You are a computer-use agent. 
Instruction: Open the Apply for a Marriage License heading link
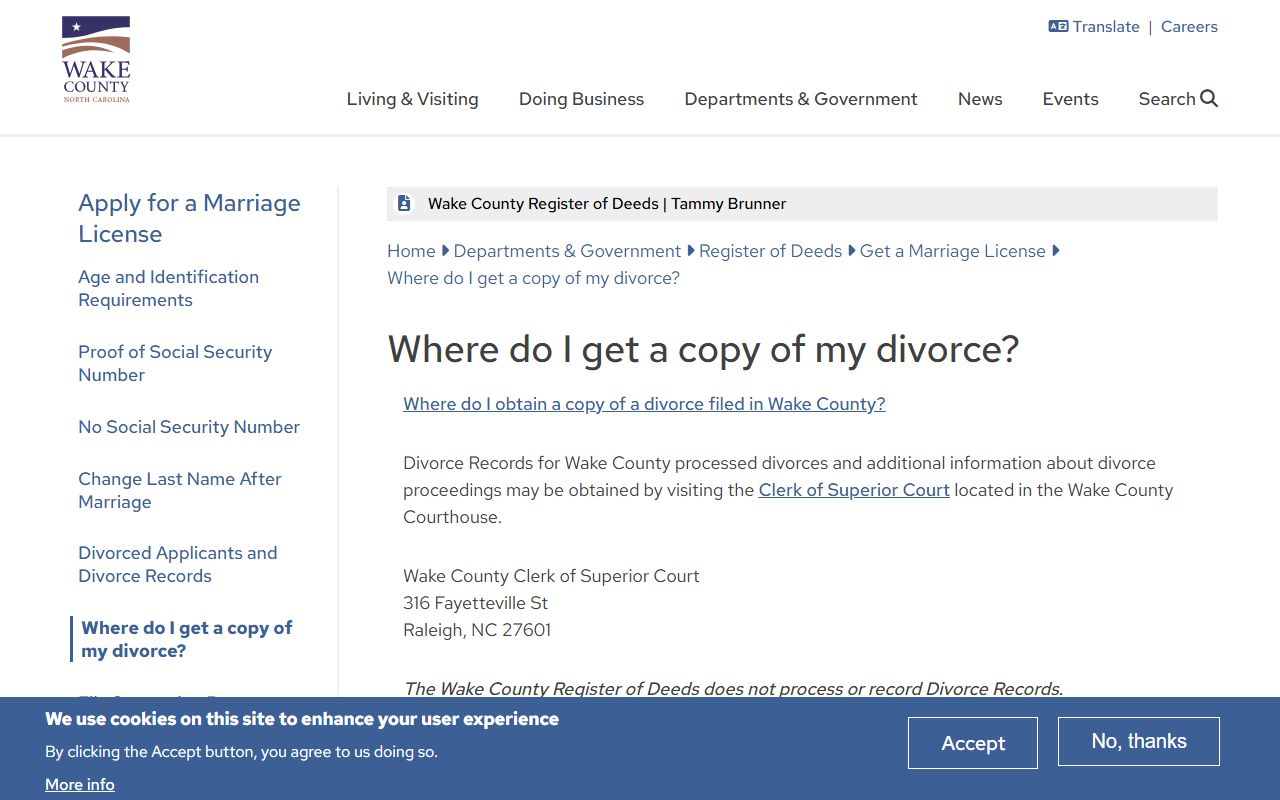(189, 218)
